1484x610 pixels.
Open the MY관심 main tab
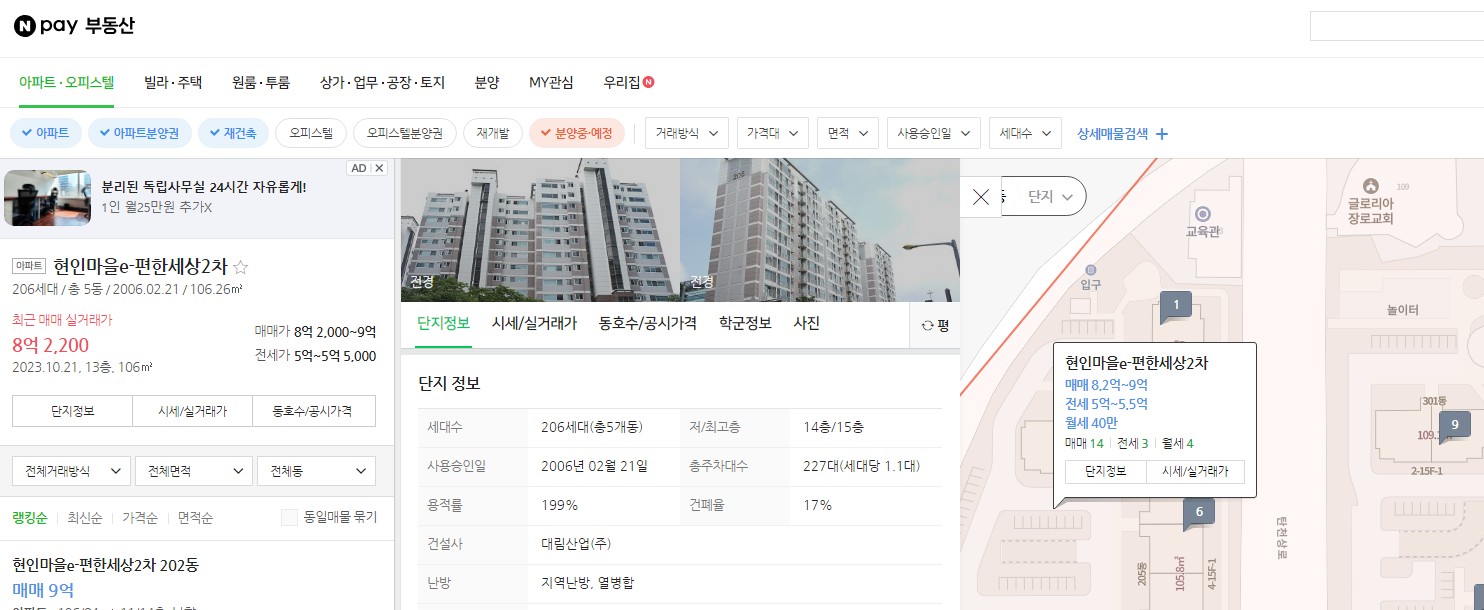click(x=551, y=83)
